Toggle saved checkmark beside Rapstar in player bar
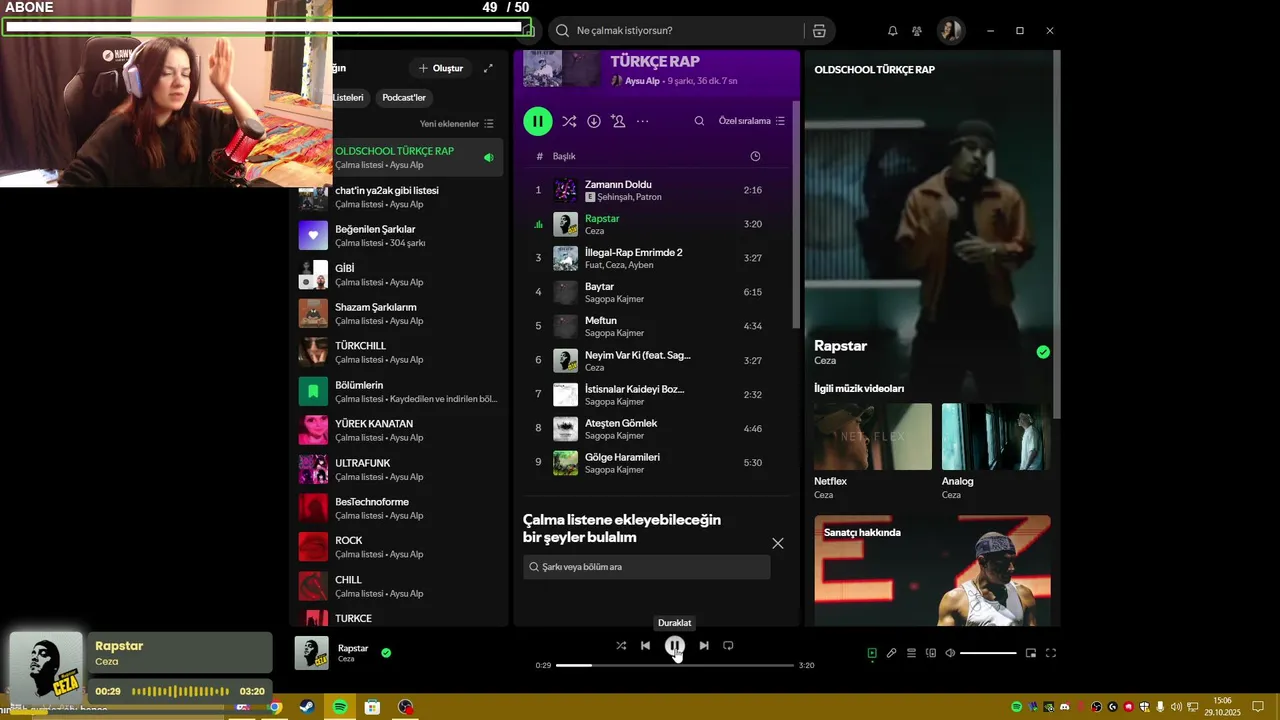 (386, 653)
